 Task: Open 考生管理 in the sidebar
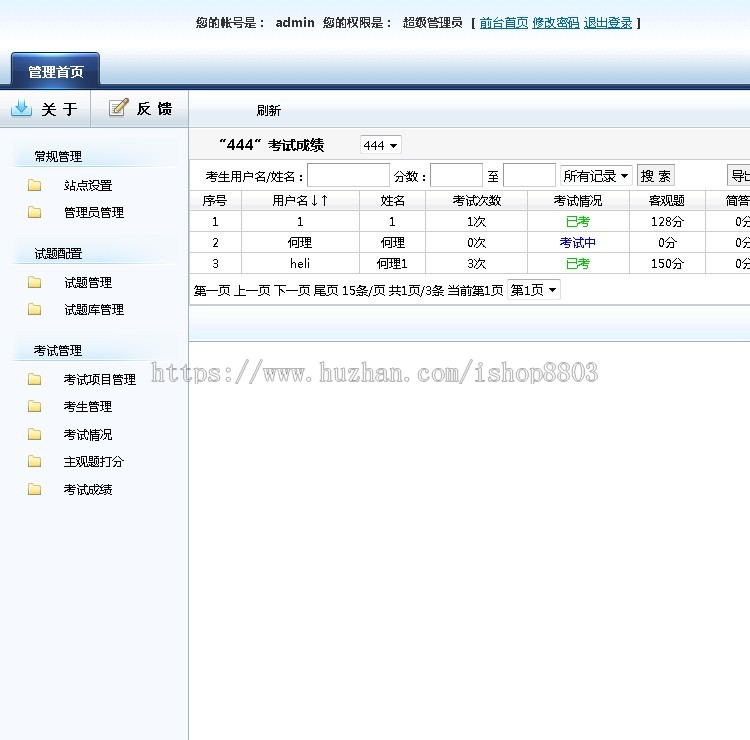point(88,407)
